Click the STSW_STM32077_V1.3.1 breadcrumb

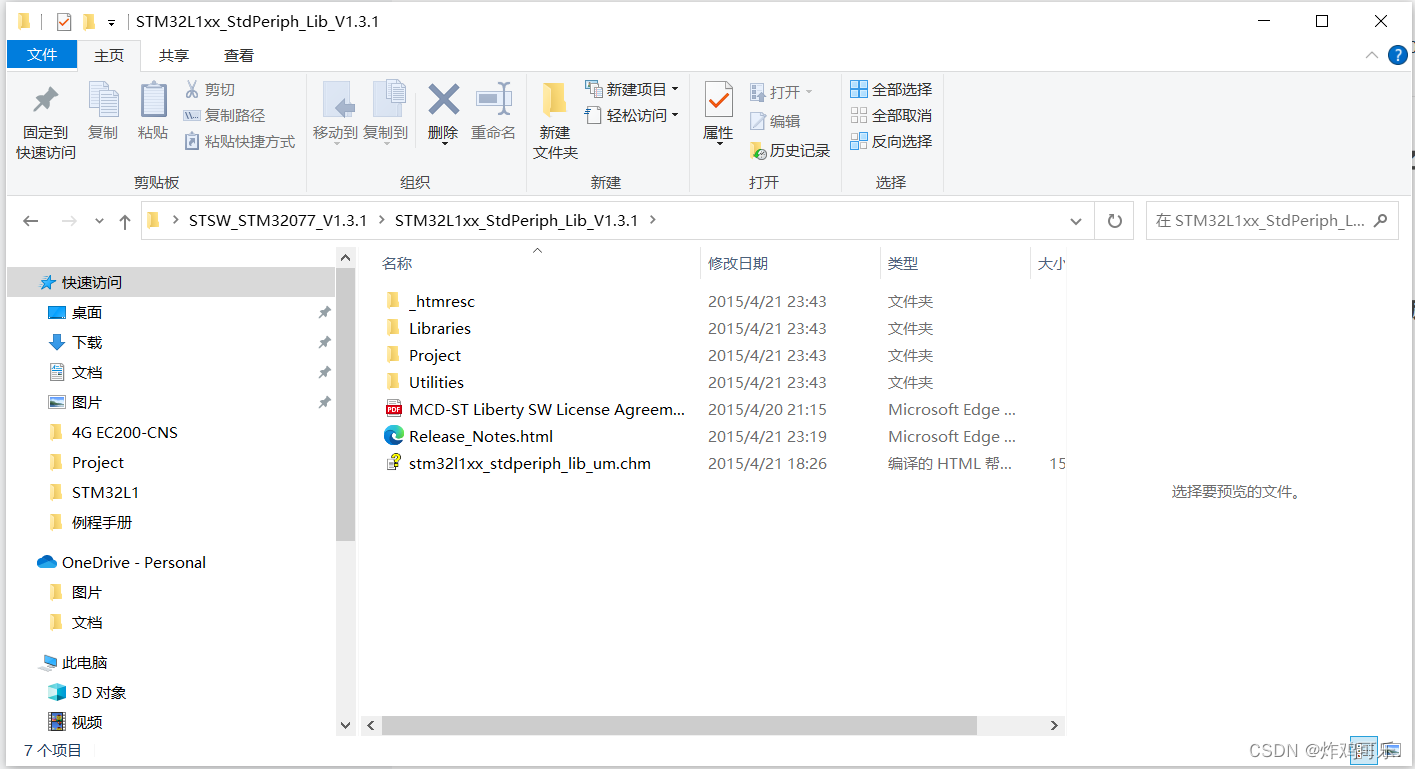point(278,220)
